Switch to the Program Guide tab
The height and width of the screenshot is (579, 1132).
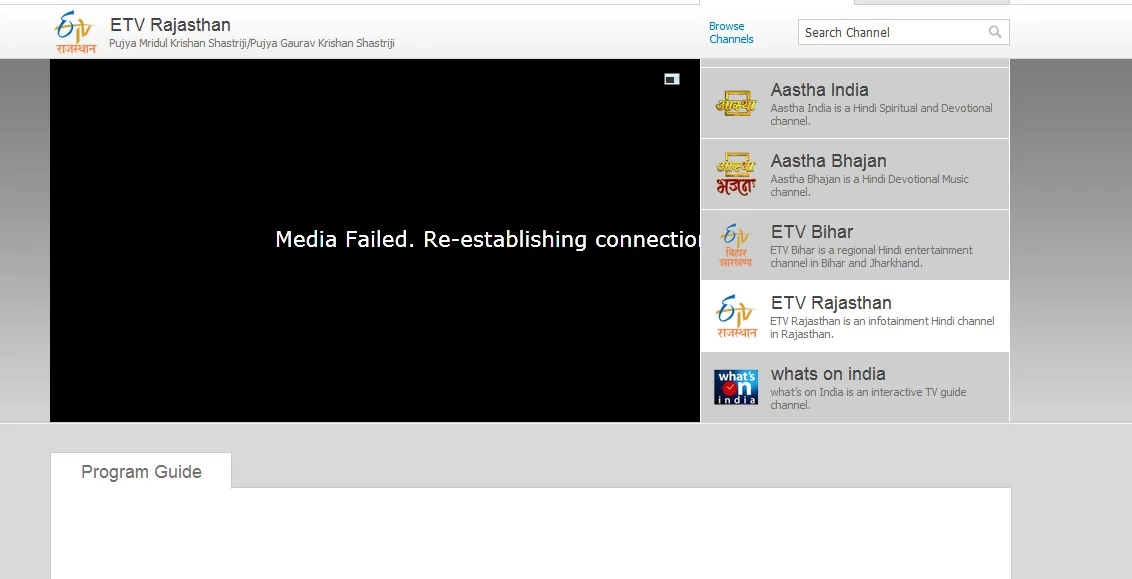pos(141,471)
